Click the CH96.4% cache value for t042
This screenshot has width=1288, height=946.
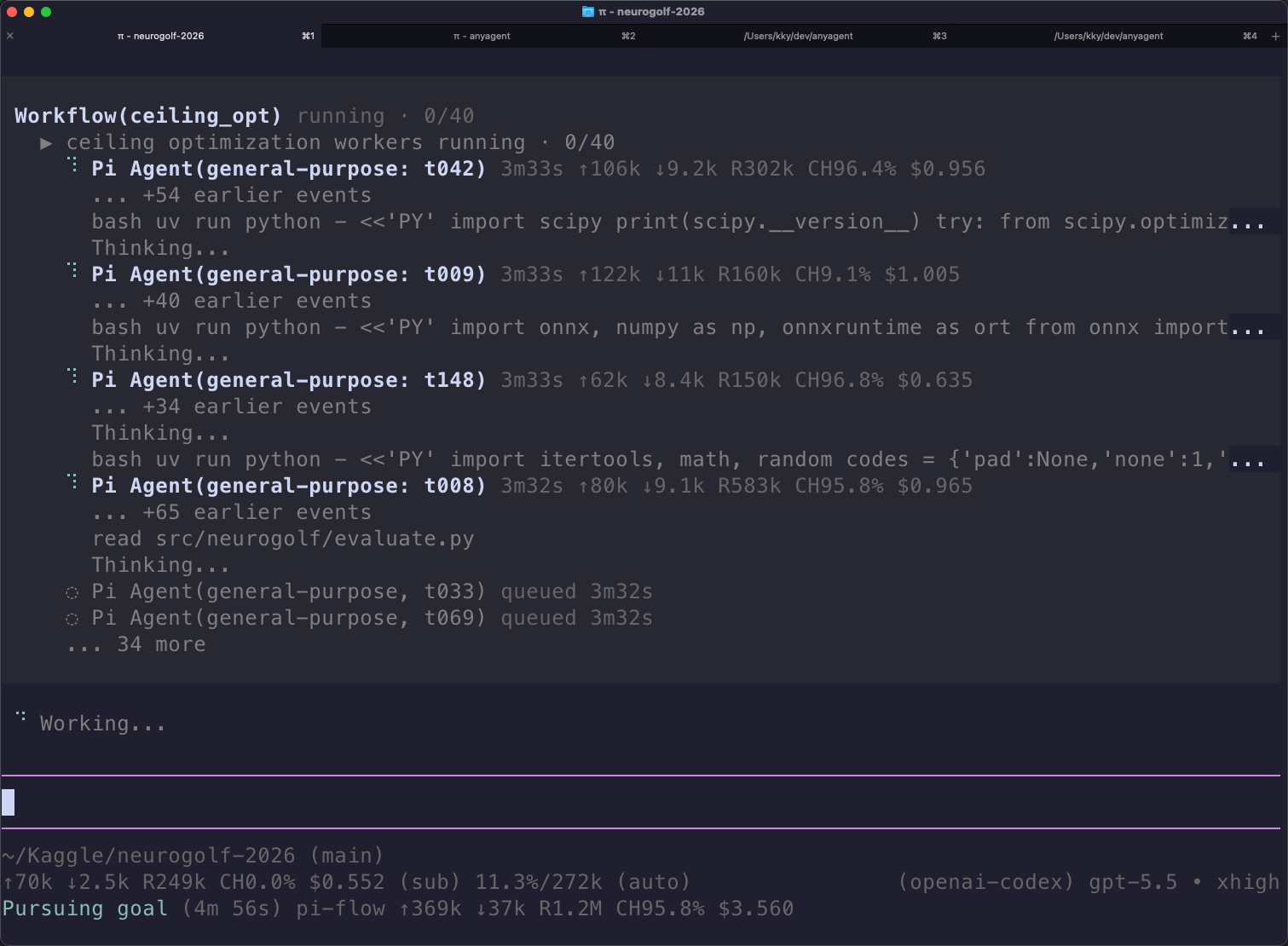pos(852,169)
